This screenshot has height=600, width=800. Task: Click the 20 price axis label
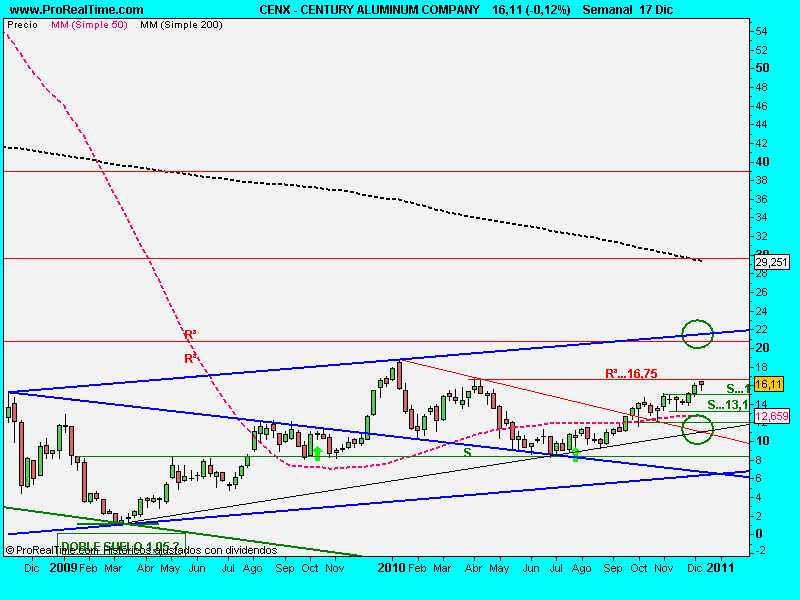(x=762, y=348)
